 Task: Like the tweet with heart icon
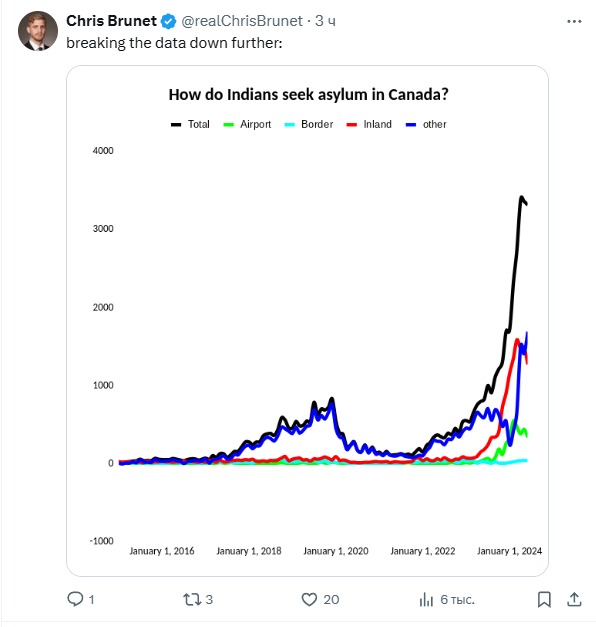click(x=309, y=599)
